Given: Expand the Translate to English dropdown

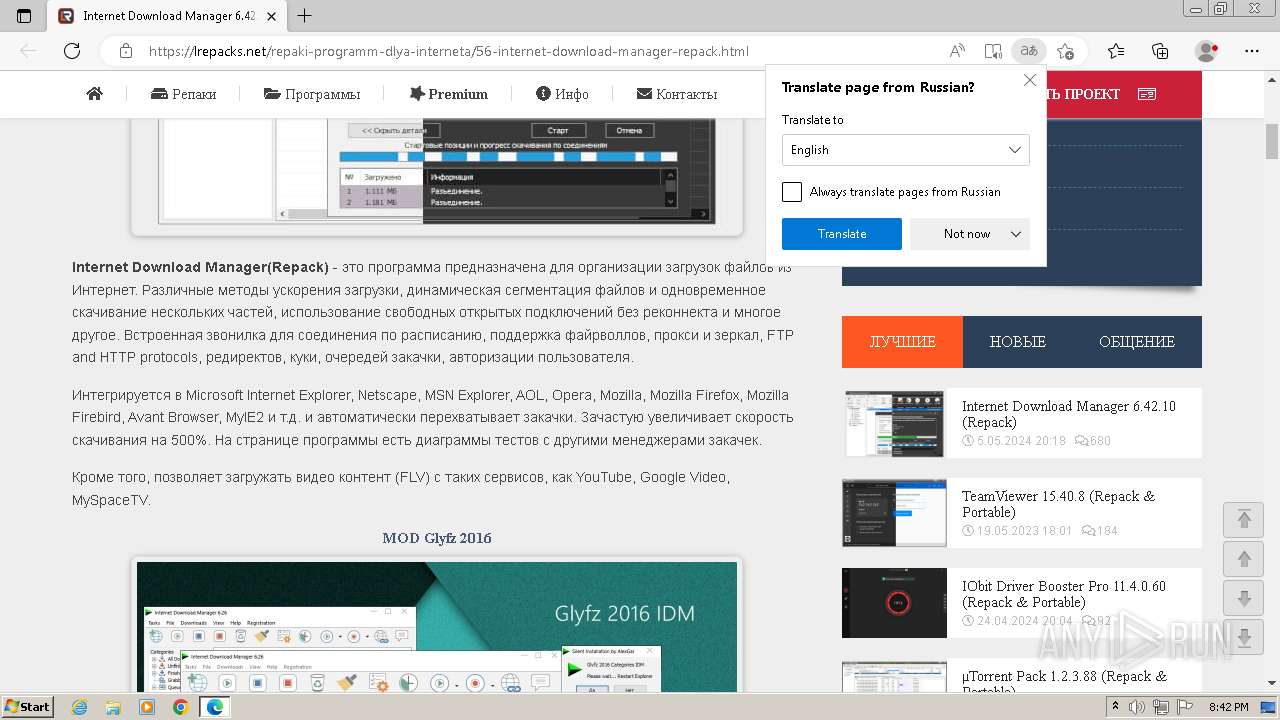Looking at the screenshot, I should click(905, 150).
